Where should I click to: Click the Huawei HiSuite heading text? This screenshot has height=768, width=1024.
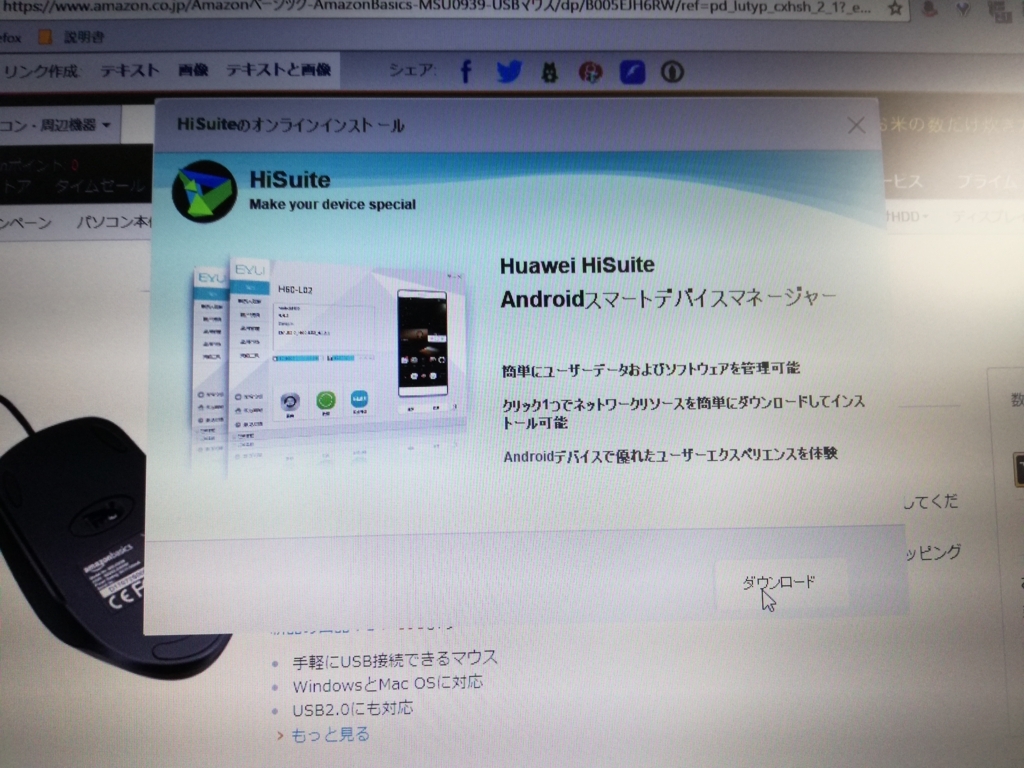point(577,265)
